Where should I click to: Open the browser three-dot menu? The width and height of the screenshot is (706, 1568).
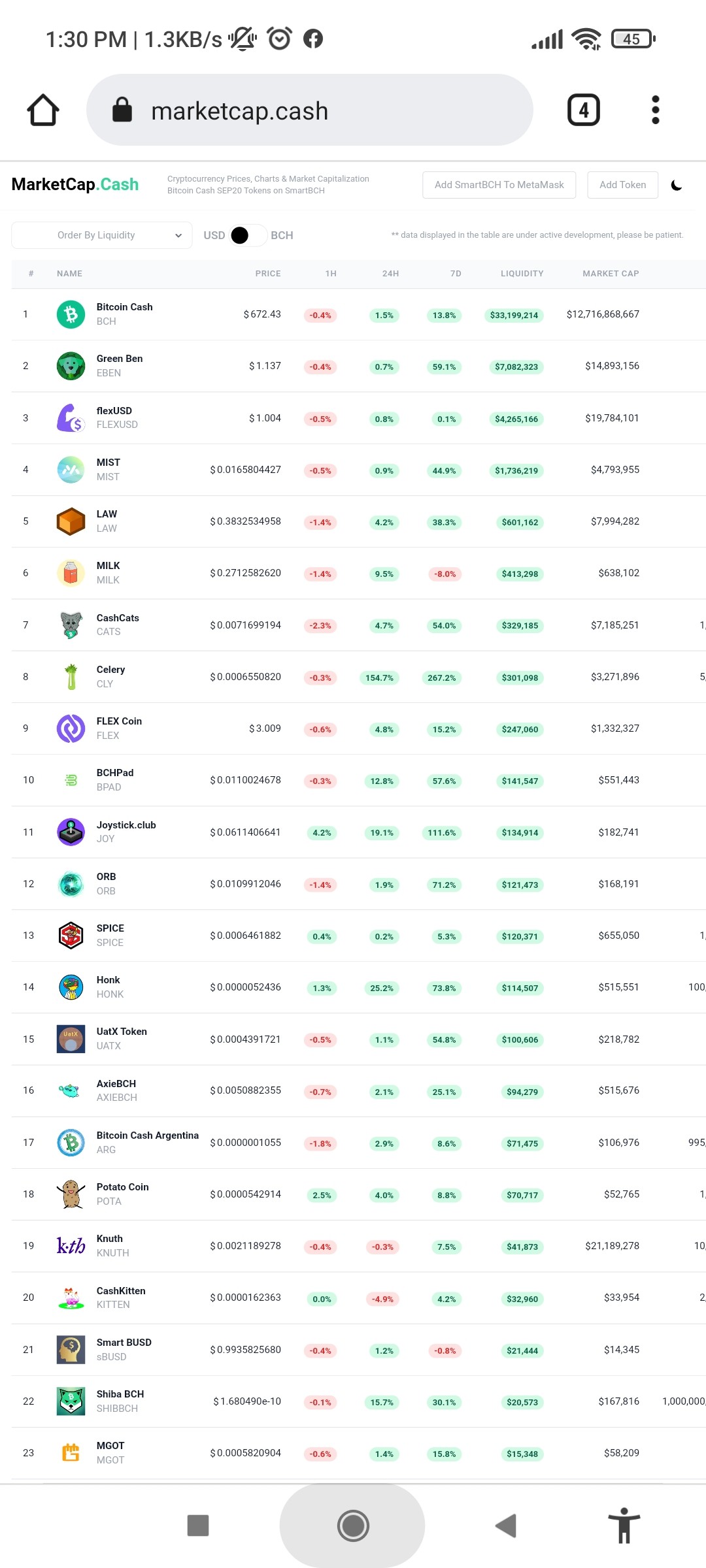pyautogui.click(x=656, y=110)
